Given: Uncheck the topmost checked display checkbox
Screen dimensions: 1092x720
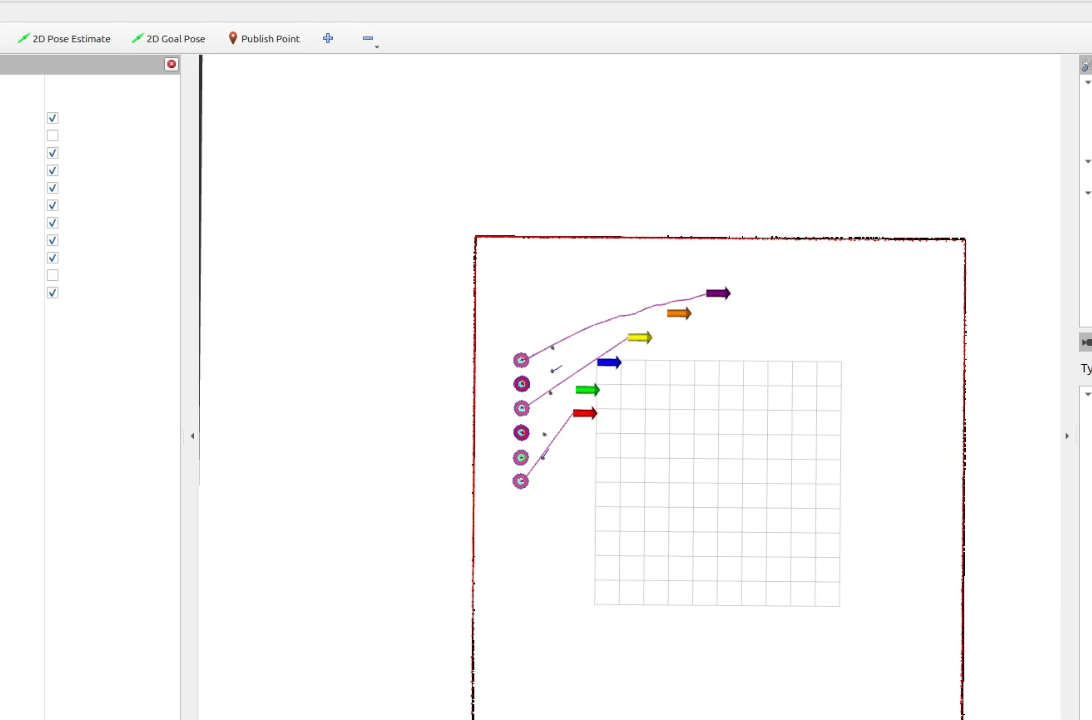Looking at the screenshot, I should (x=52, y=118).
